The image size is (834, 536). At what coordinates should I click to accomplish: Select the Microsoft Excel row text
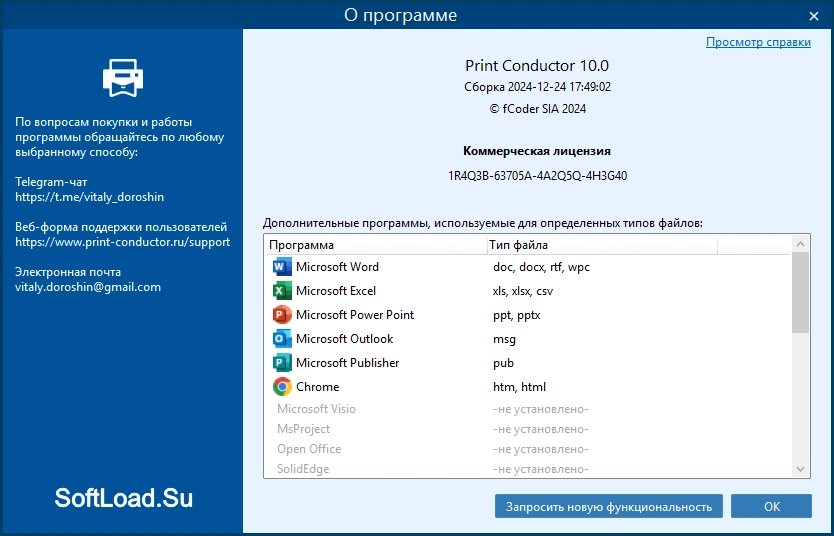pos(336,291)
